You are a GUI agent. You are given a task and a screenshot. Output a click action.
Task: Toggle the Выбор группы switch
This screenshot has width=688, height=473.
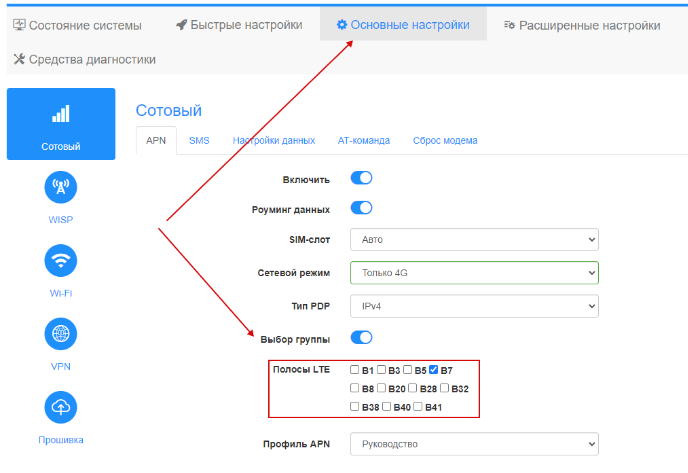362,337
